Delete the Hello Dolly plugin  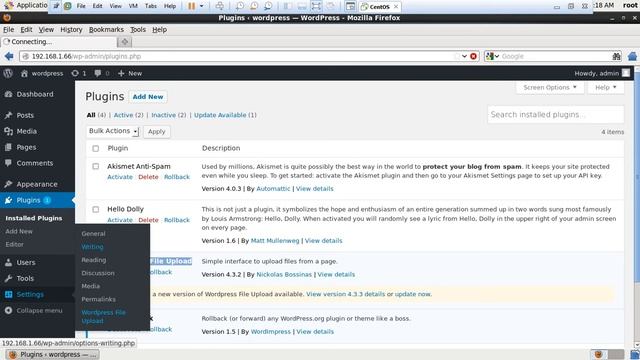pyautogui.click(x=148, y=220)
